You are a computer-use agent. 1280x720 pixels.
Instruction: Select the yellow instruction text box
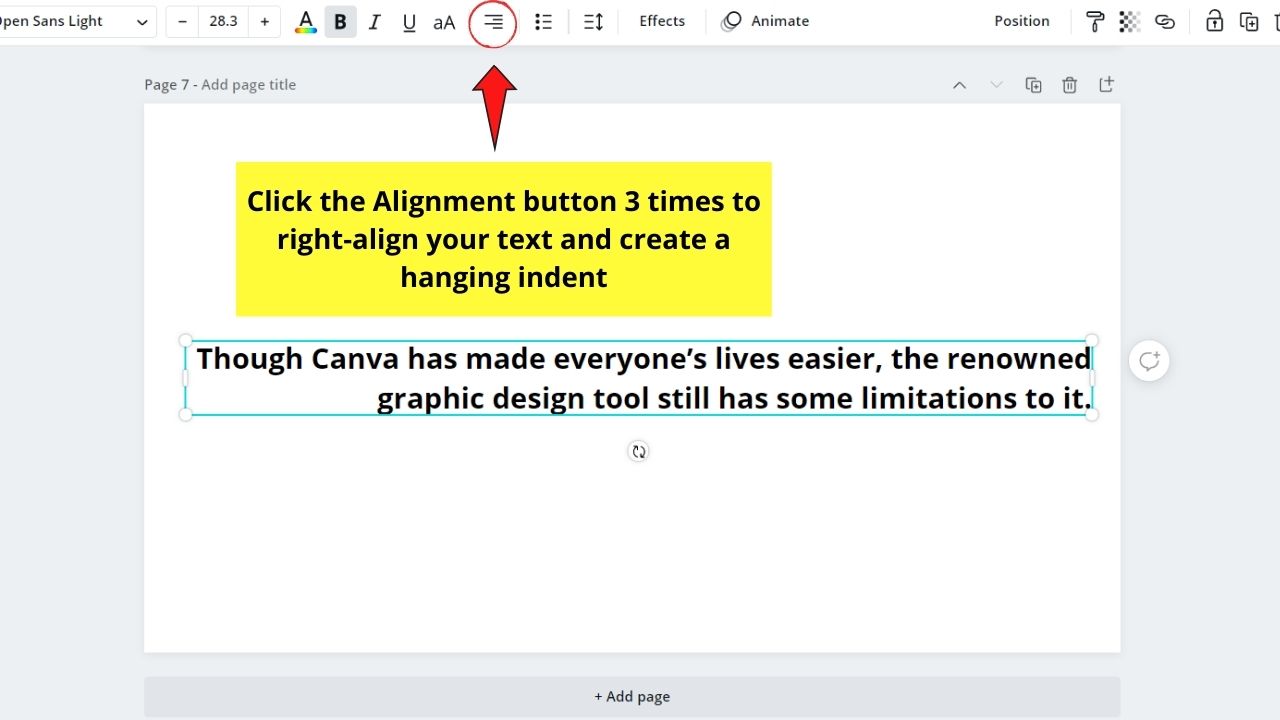(504, 239)
